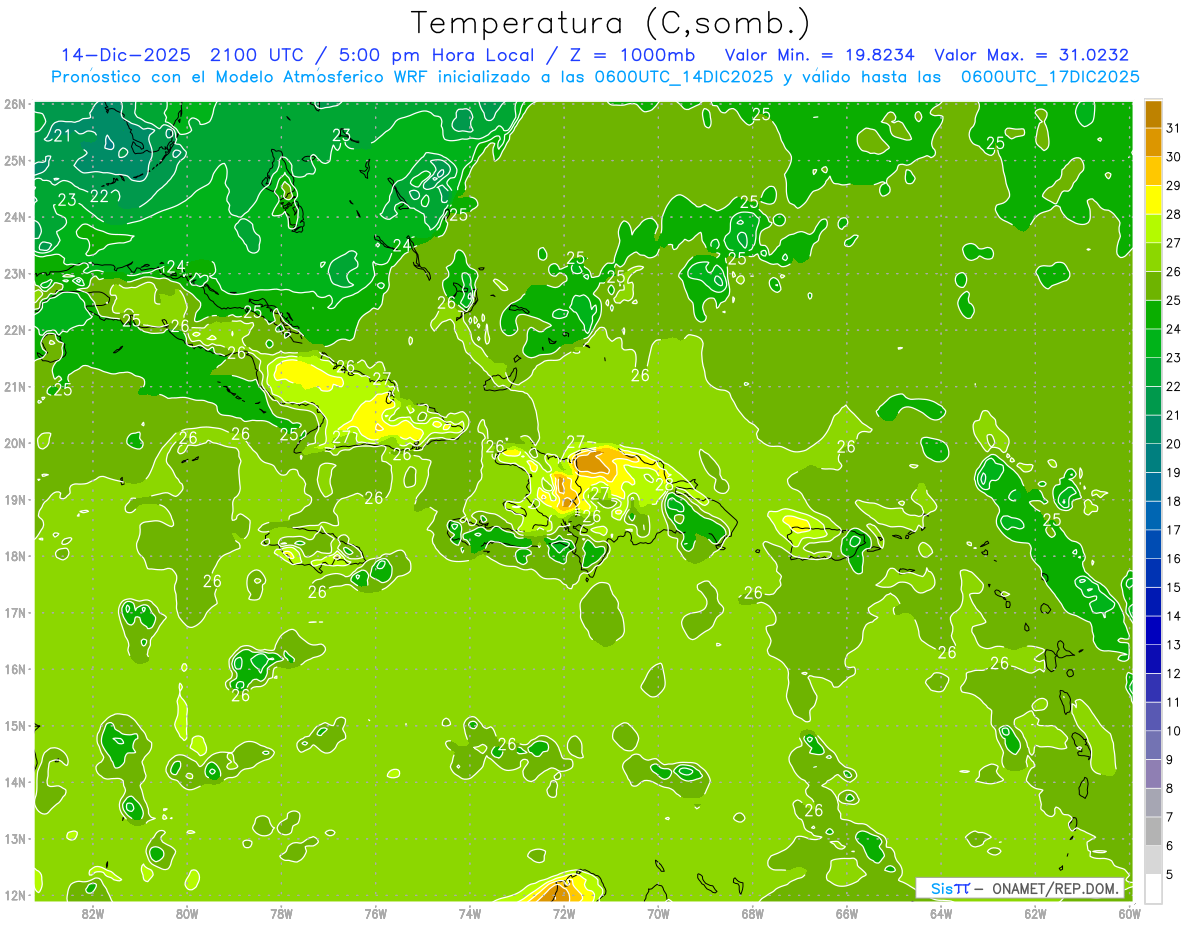1200x927 pixels.
Task: Click the purple legend swatch between 9 and 10
Action: coord(1153,745)
